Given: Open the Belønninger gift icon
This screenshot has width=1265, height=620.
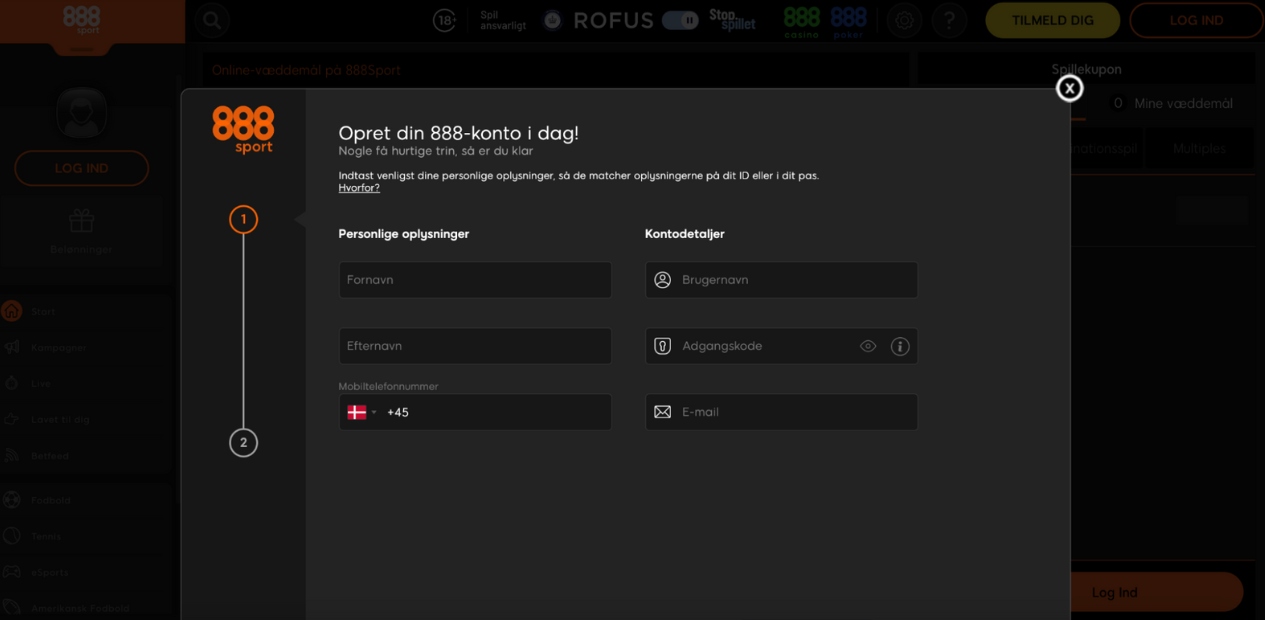Looking at the screenshot, I should coord(81,220).
